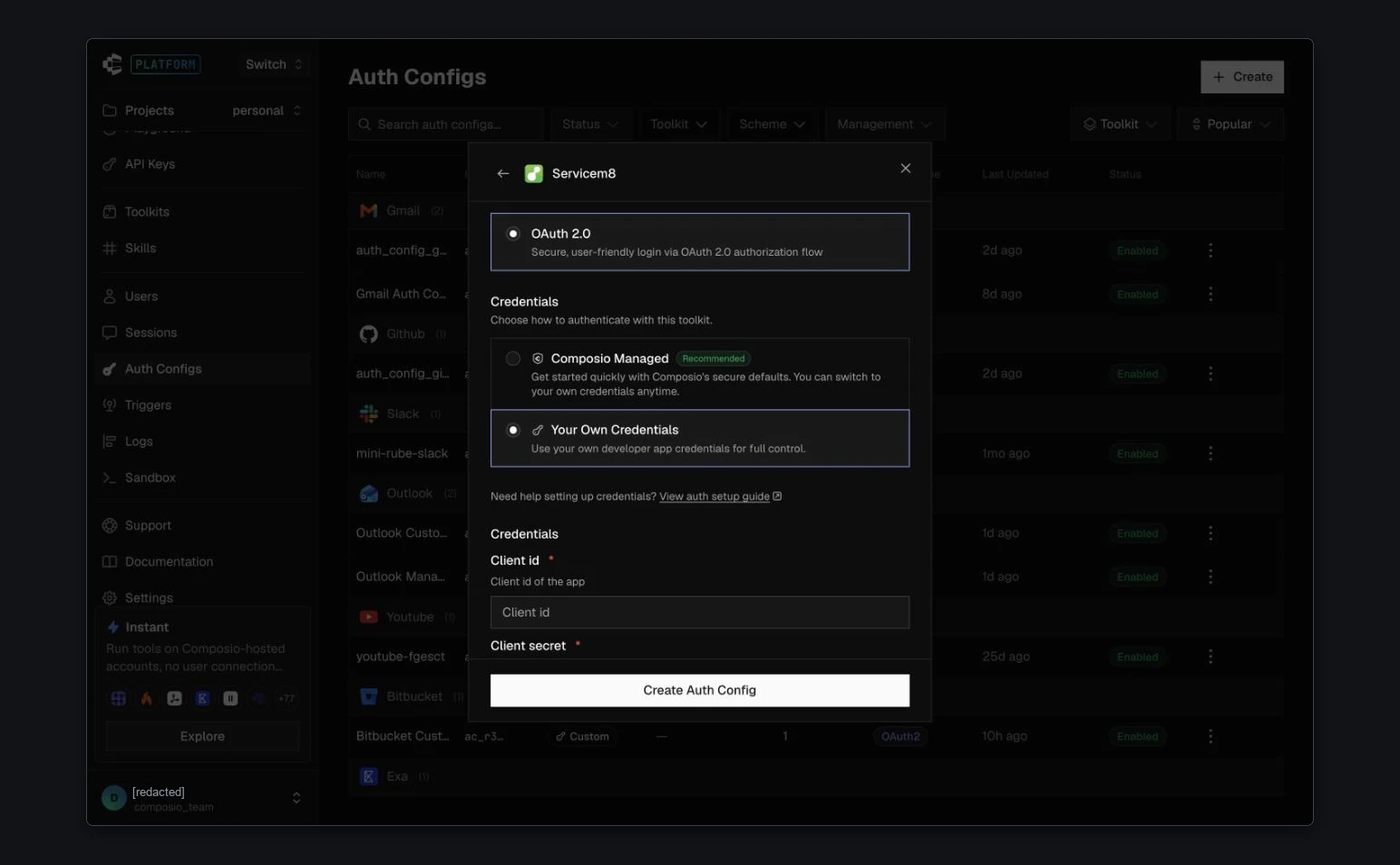The height and width of the screenshot is (865, 1400).
Task: Choose the Composio Managed radio option
Action: pyautogui.click(x=513, y=359)
